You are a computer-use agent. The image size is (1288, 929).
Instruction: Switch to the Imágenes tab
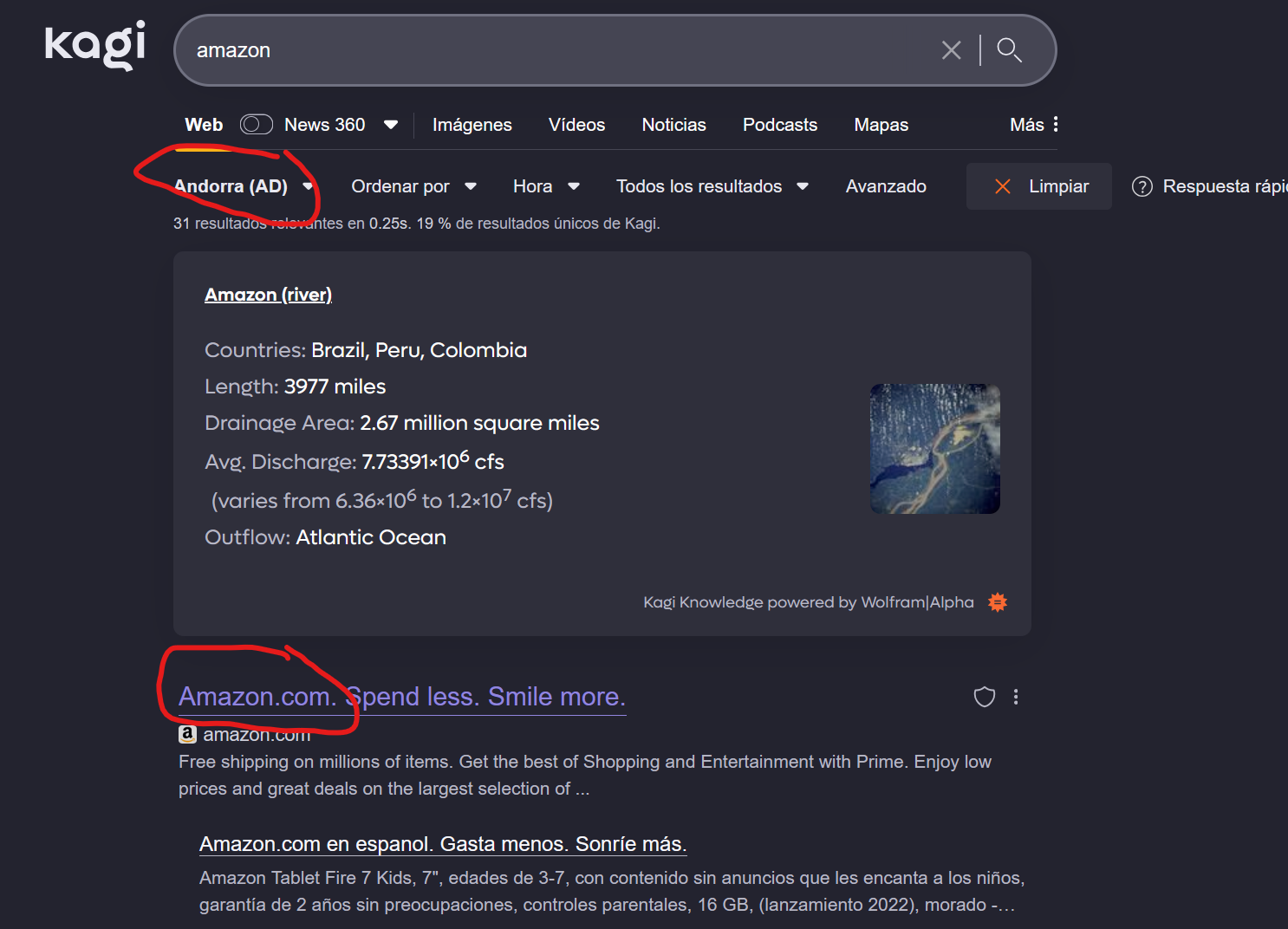pyautogui.click(x=472, y=125)
